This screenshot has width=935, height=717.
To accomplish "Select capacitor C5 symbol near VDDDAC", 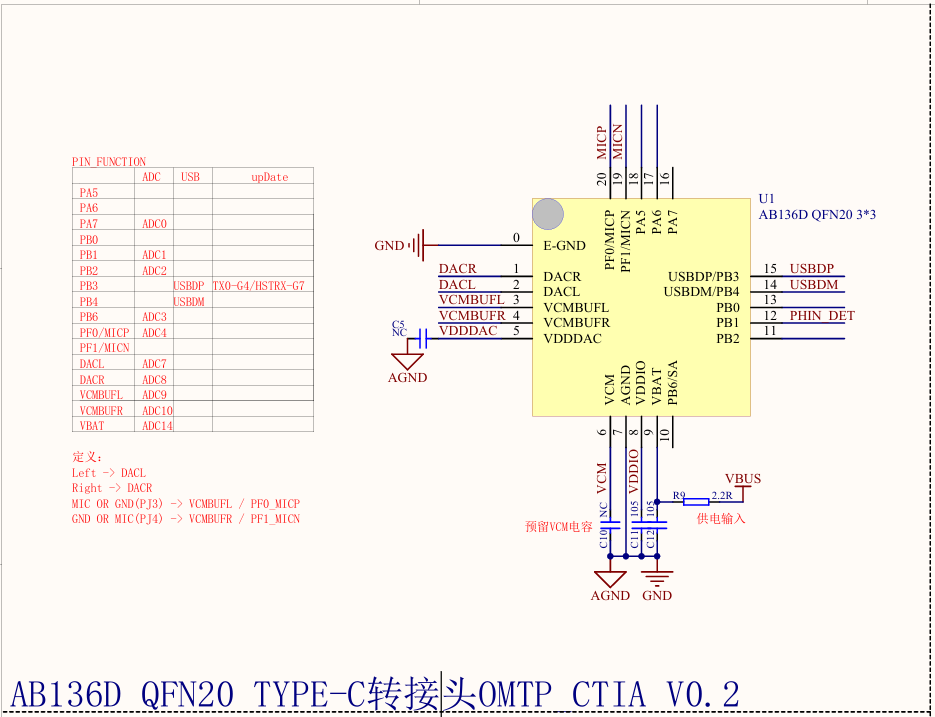I will (423, 339).
